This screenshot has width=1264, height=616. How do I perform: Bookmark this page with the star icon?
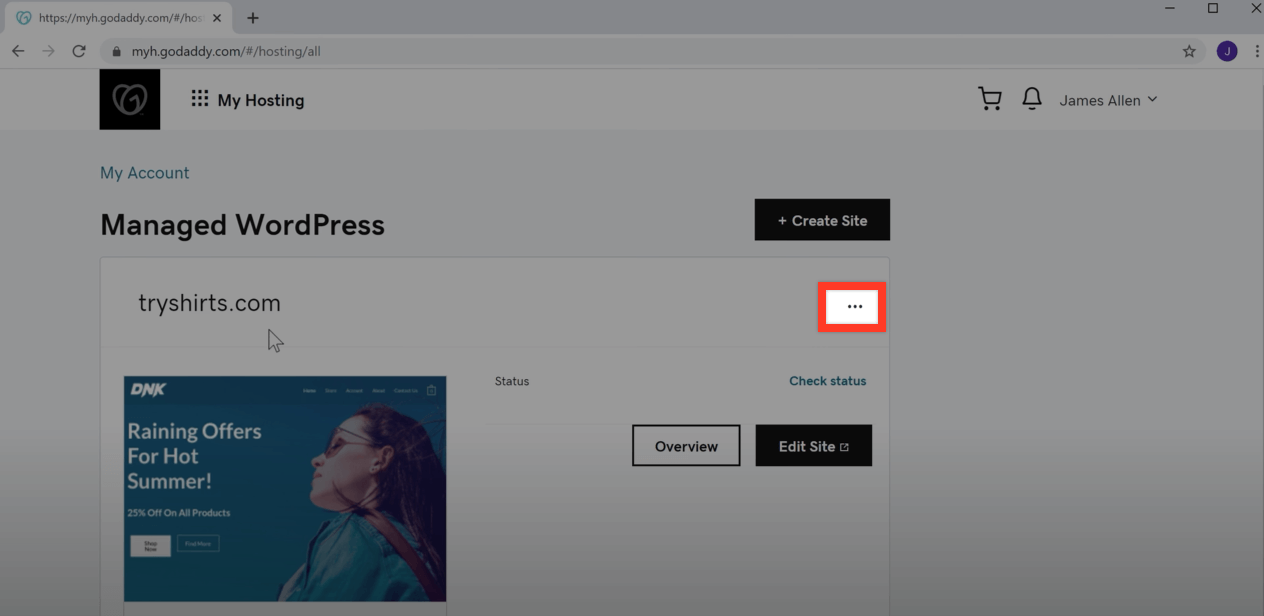click(x=1189, y=51)
